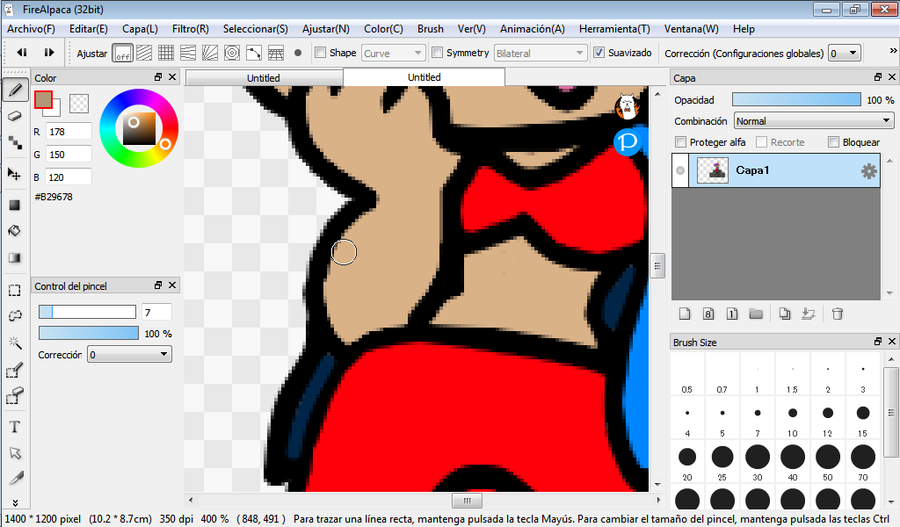Click the R value field 178
The image size is (900, 527).
(68, 131)
